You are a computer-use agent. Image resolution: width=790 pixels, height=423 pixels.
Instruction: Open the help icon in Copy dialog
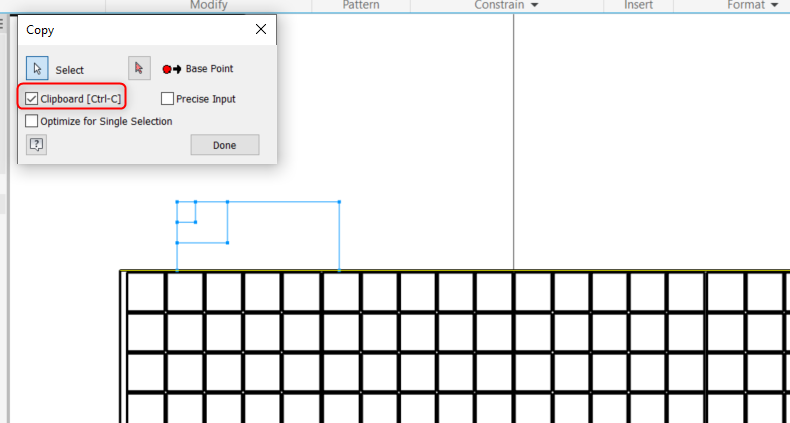(x=36, y=145)
